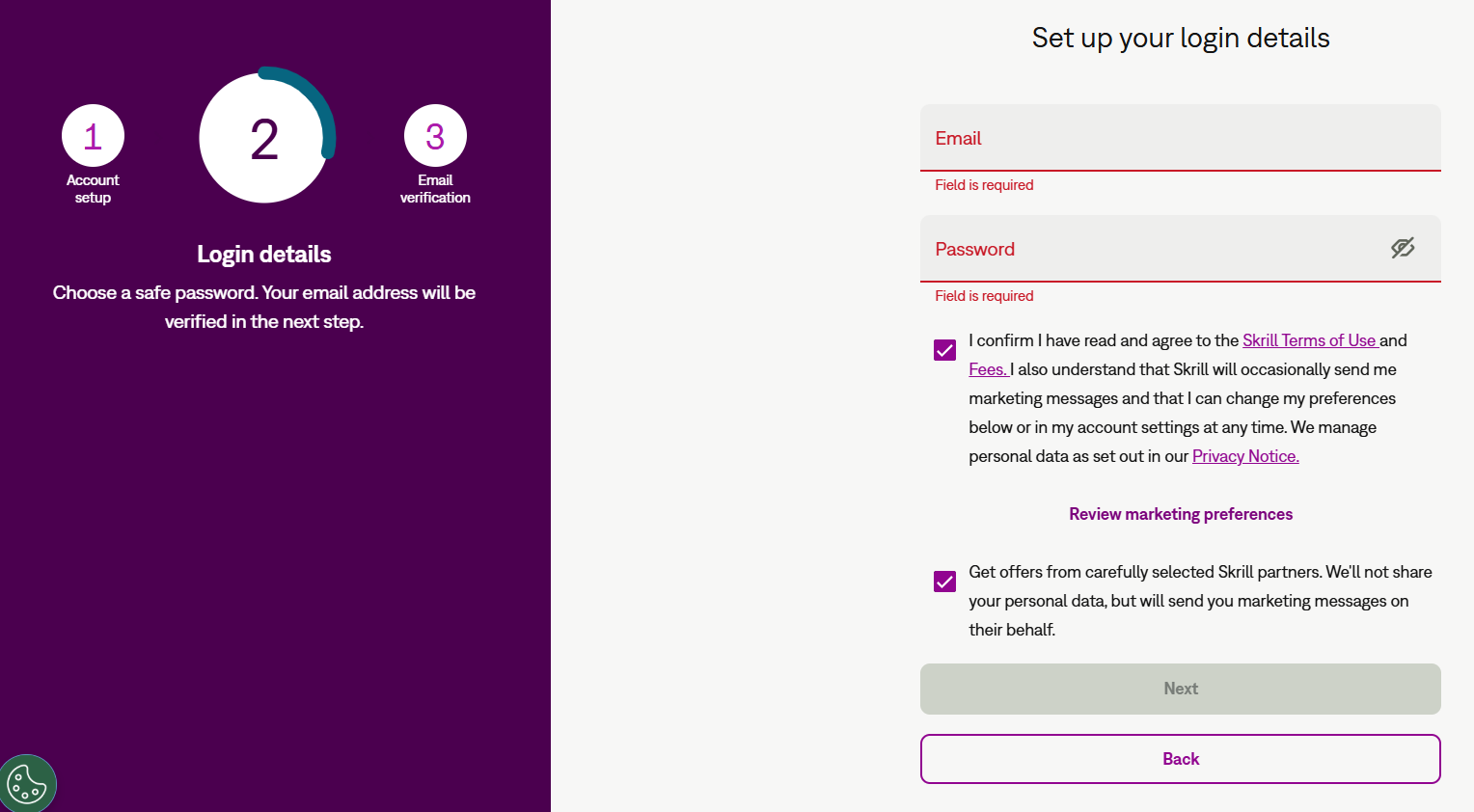Image resolution: width=1474 pixels, height=812 pixels.
Task: Toggle password visibility eye icon
Action: coord(1403,248)
